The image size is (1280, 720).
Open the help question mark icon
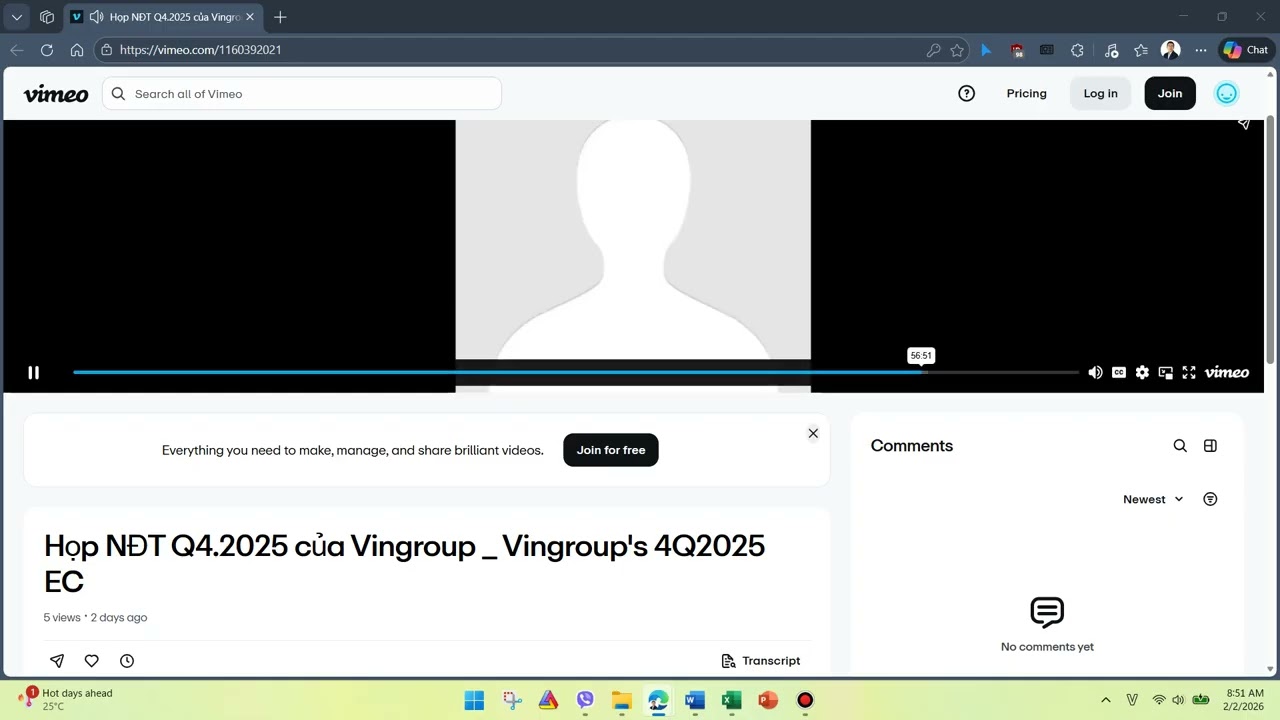(x=967, y=94)
